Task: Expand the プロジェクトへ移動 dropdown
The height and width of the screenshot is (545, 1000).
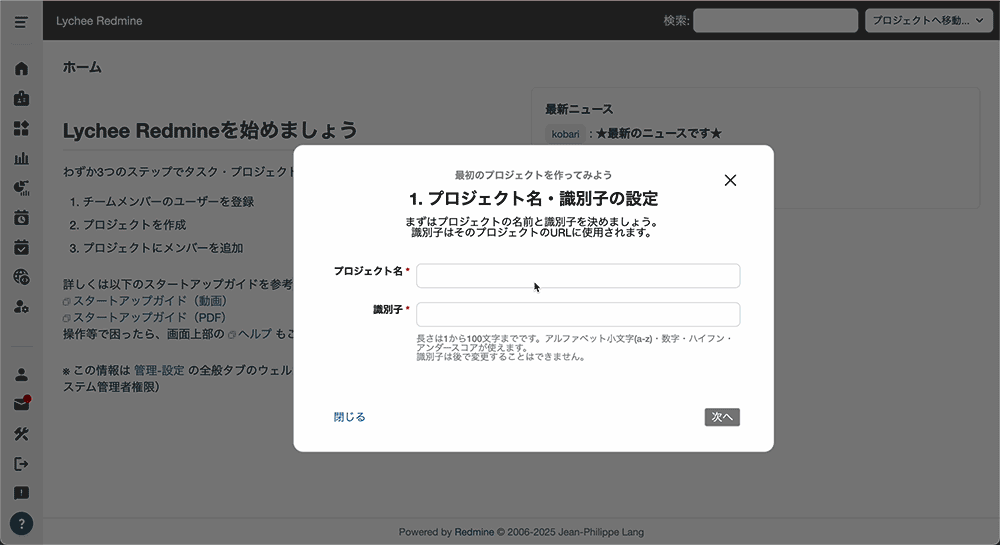Action: [x=928, y=21]
